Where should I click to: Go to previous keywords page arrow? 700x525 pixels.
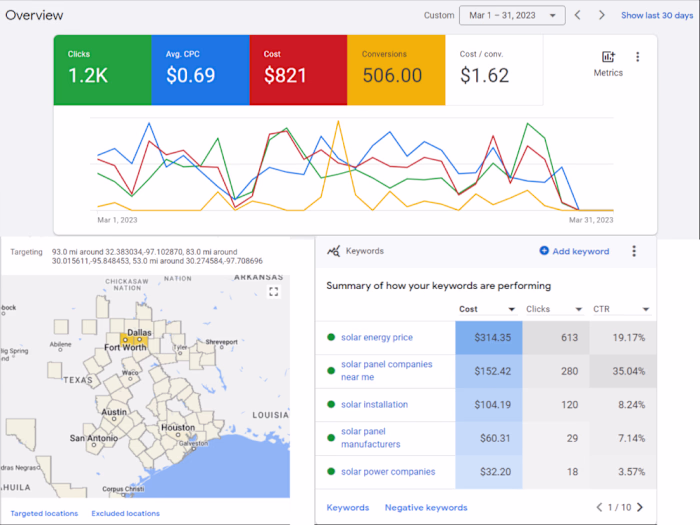point(599,507)
